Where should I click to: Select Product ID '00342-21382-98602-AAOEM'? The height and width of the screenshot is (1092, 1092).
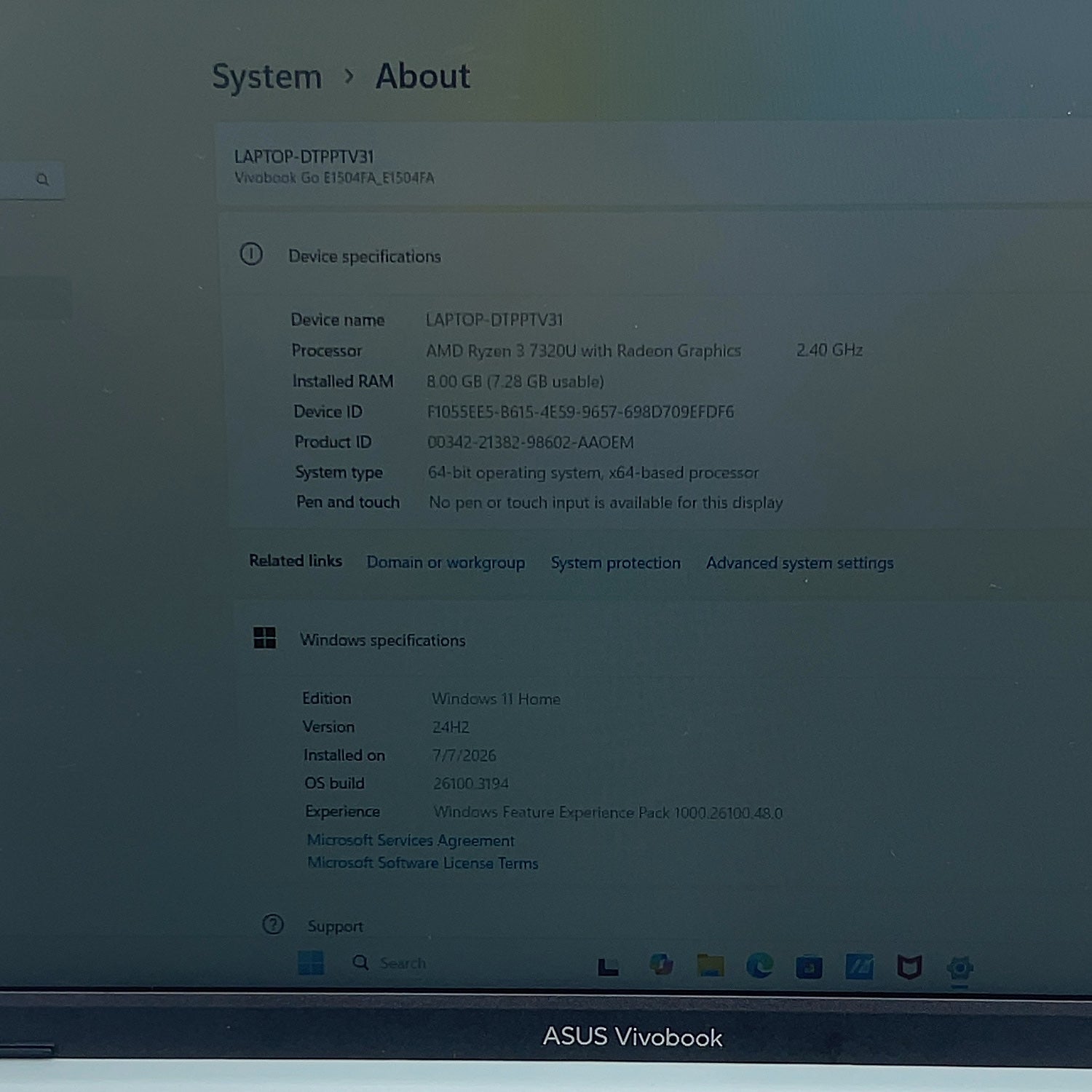530,443
